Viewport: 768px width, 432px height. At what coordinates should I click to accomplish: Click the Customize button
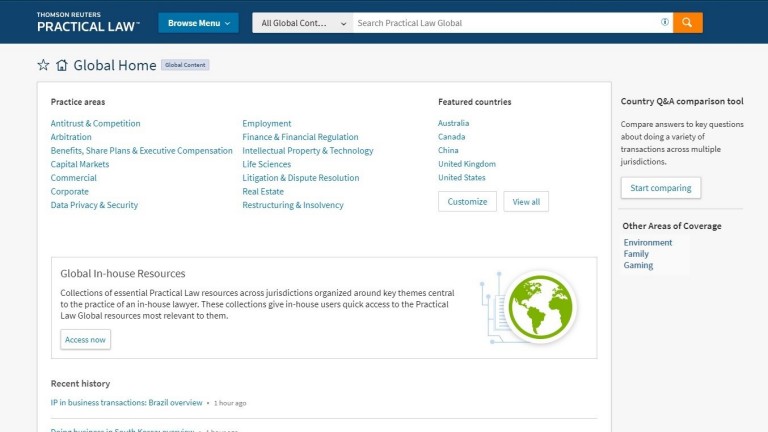point(467,202)
